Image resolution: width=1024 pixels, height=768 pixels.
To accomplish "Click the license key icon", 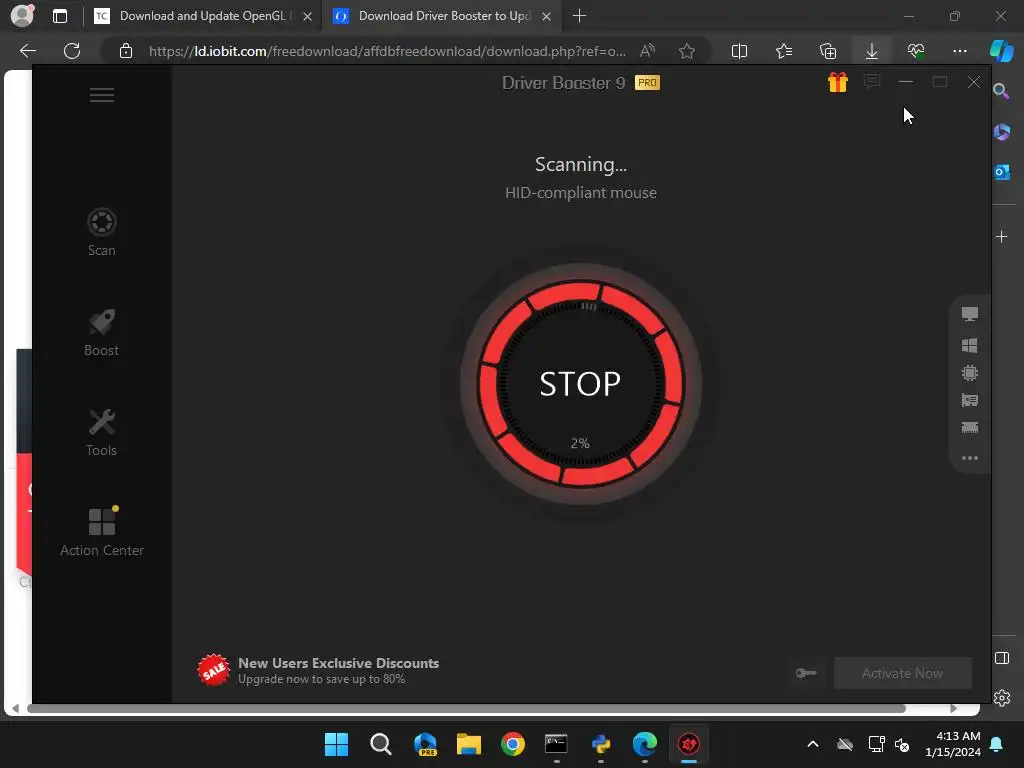I will click(x=806, y=673).
